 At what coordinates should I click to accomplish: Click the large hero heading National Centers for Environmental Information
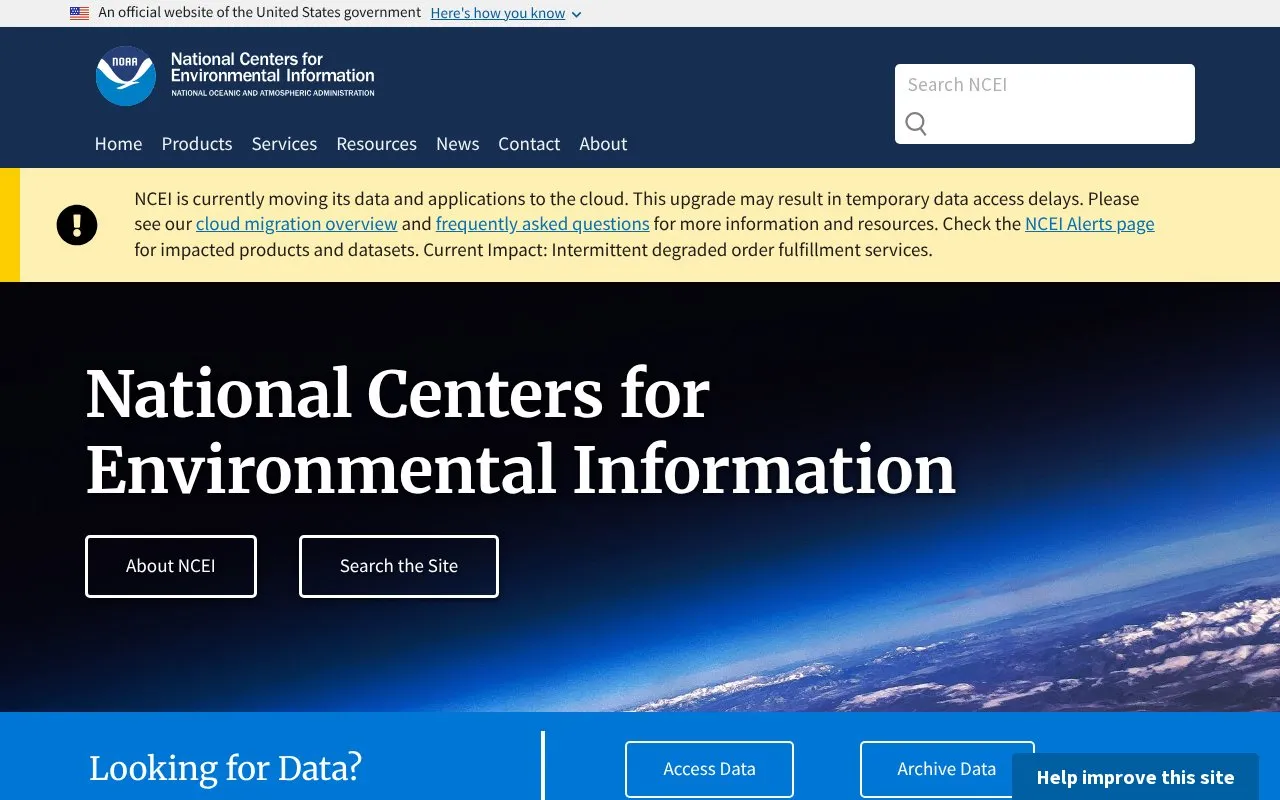(521, 432)
